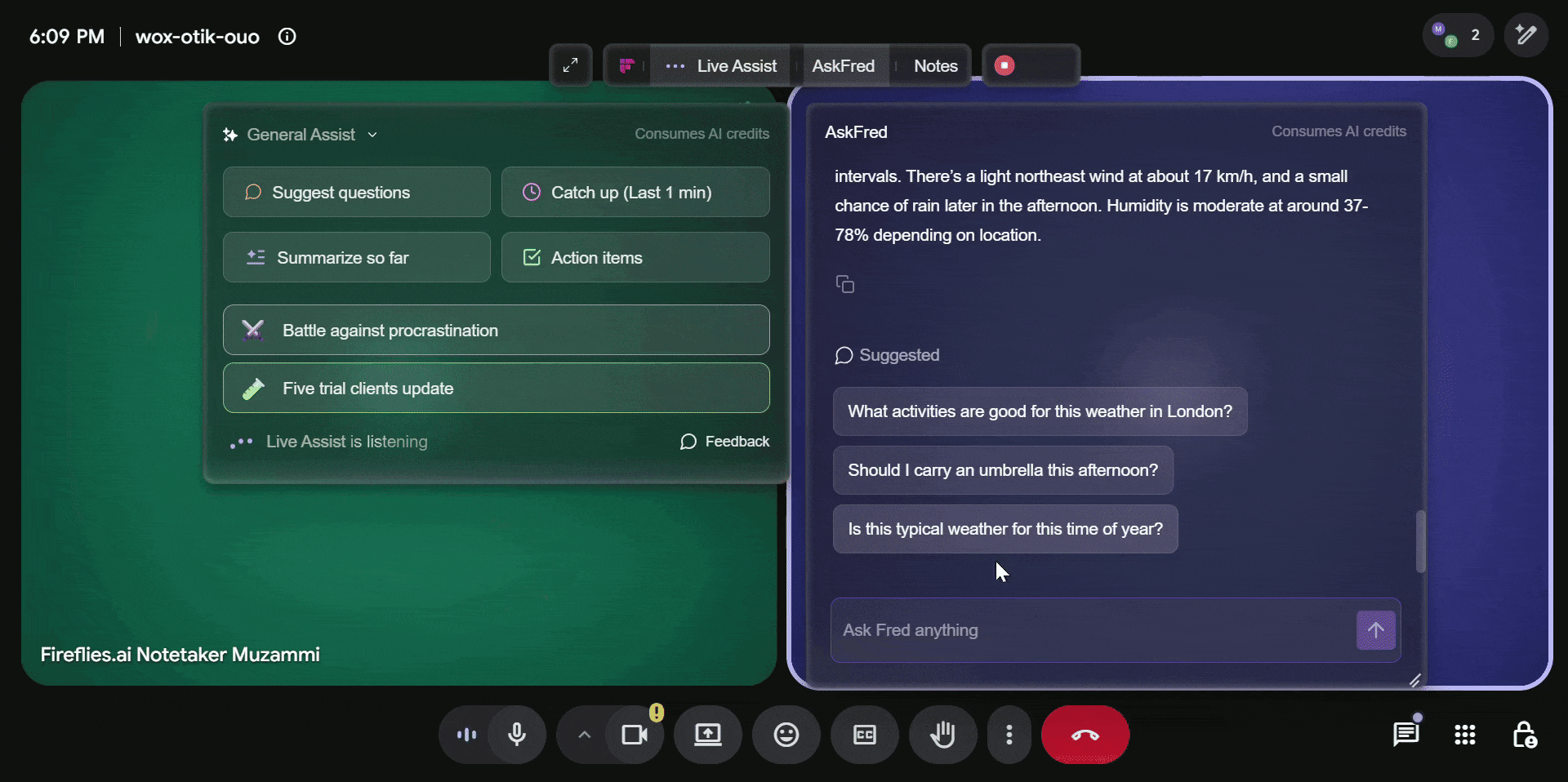Image resolution: width=1568 pixels, height=782 pixels.
Task: Click Catch up (Last 1 min) button
Action: [635, 192]
